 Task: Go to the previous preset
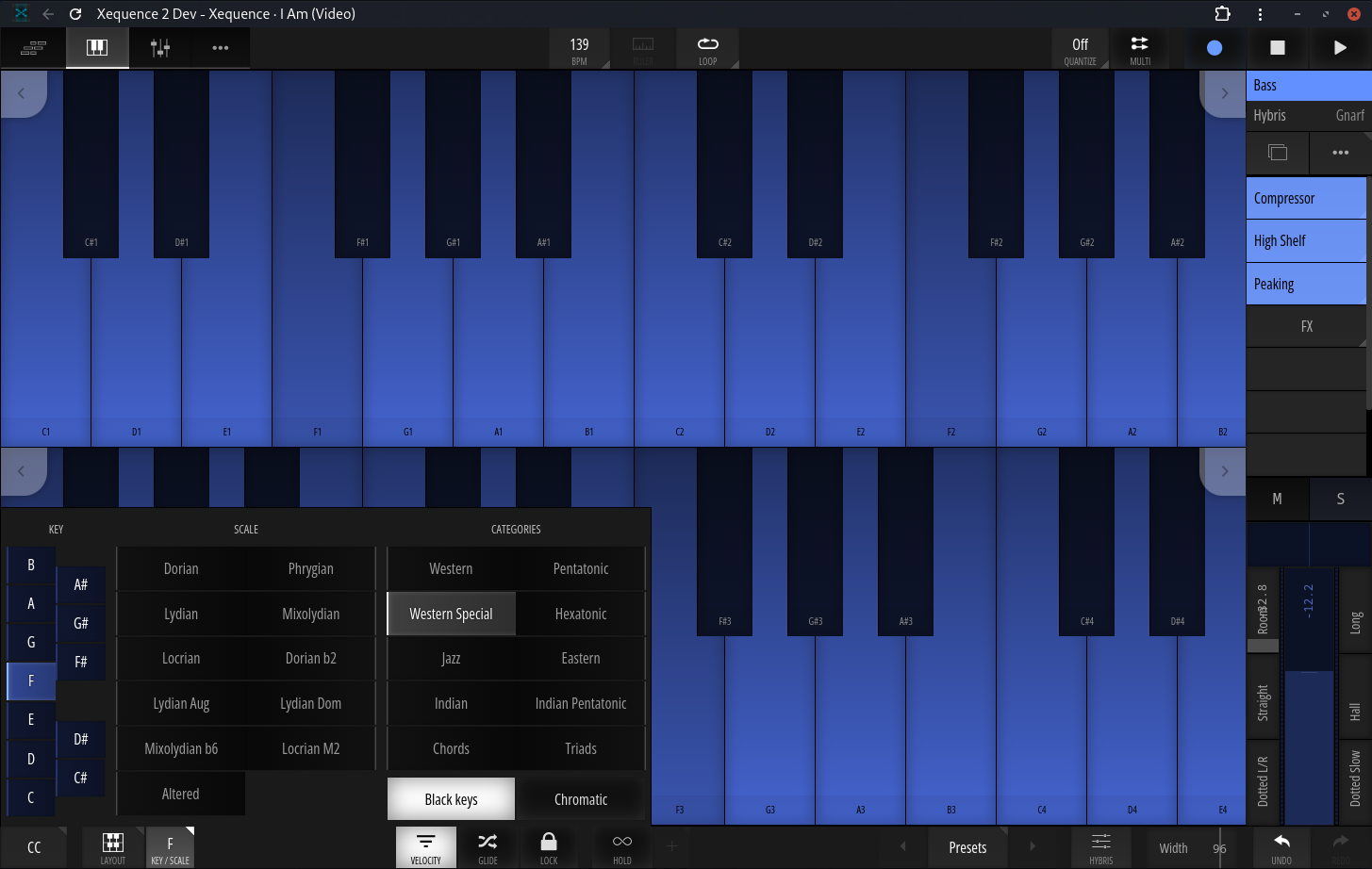902,846
